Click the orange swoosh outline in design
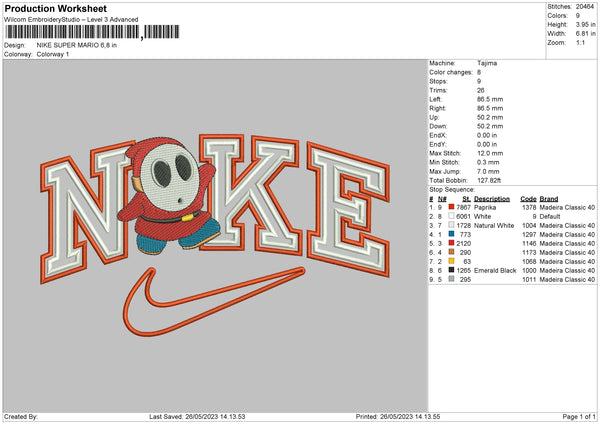The width and height of the screenshot is (600, 424). [x=214, y=301]
